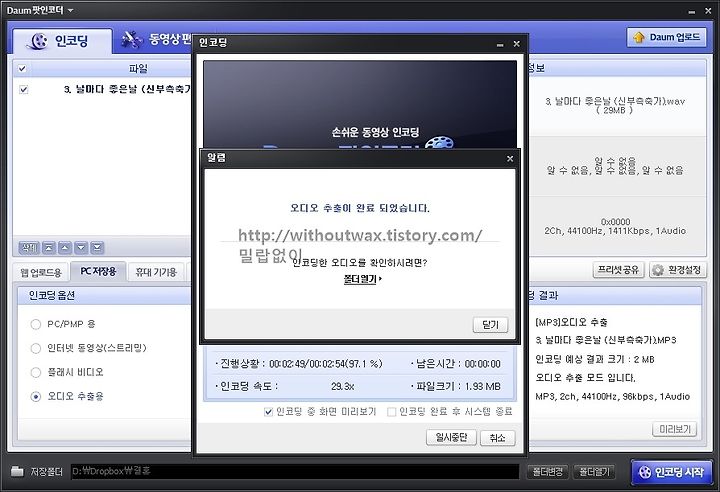Click the scissors icon on 동영상 편집 tab
Screen dimensions: 720x492
pyautogui.click(x=131, y=40)
